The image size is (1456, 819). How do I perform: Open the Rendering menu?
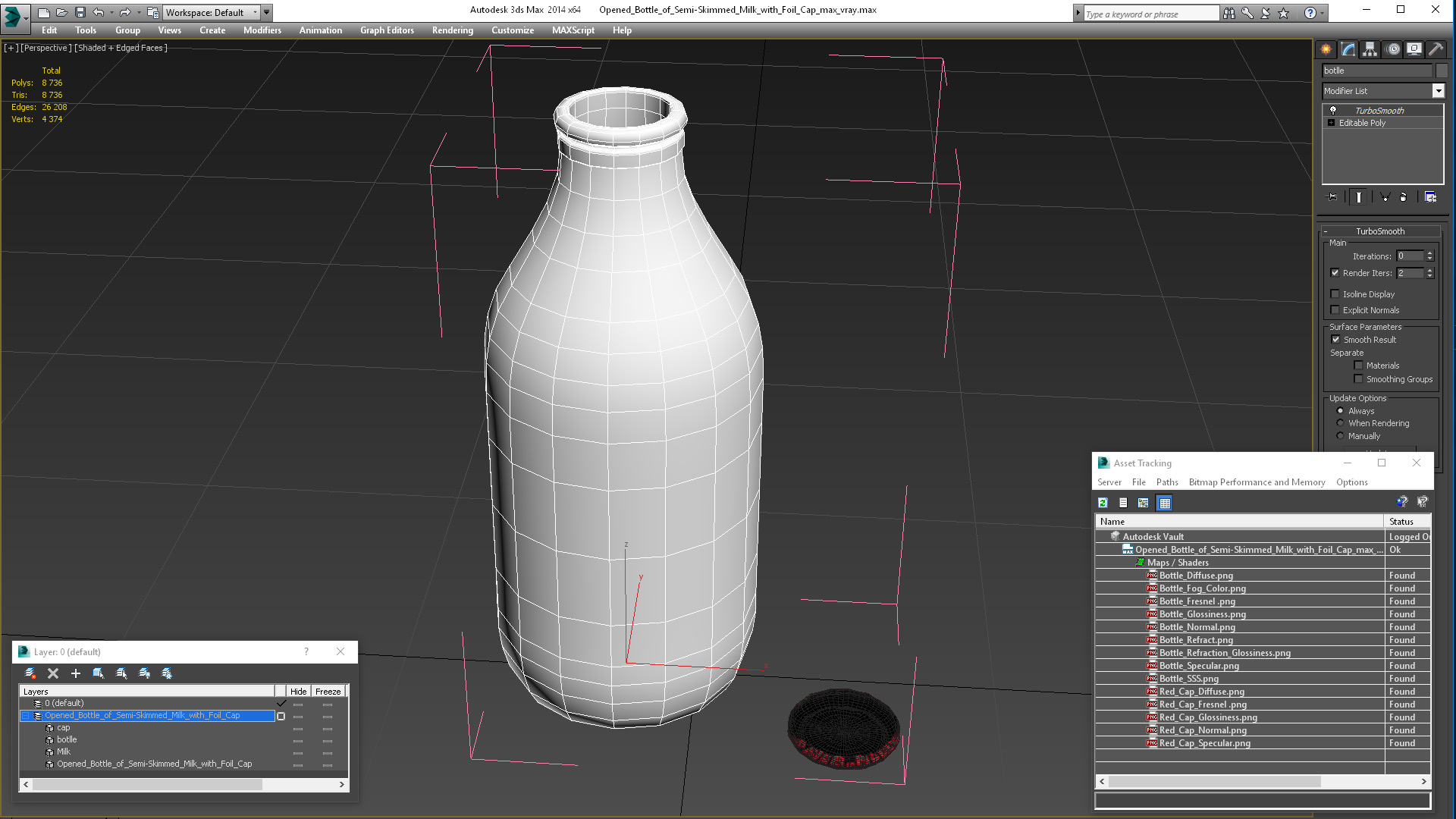452,30
